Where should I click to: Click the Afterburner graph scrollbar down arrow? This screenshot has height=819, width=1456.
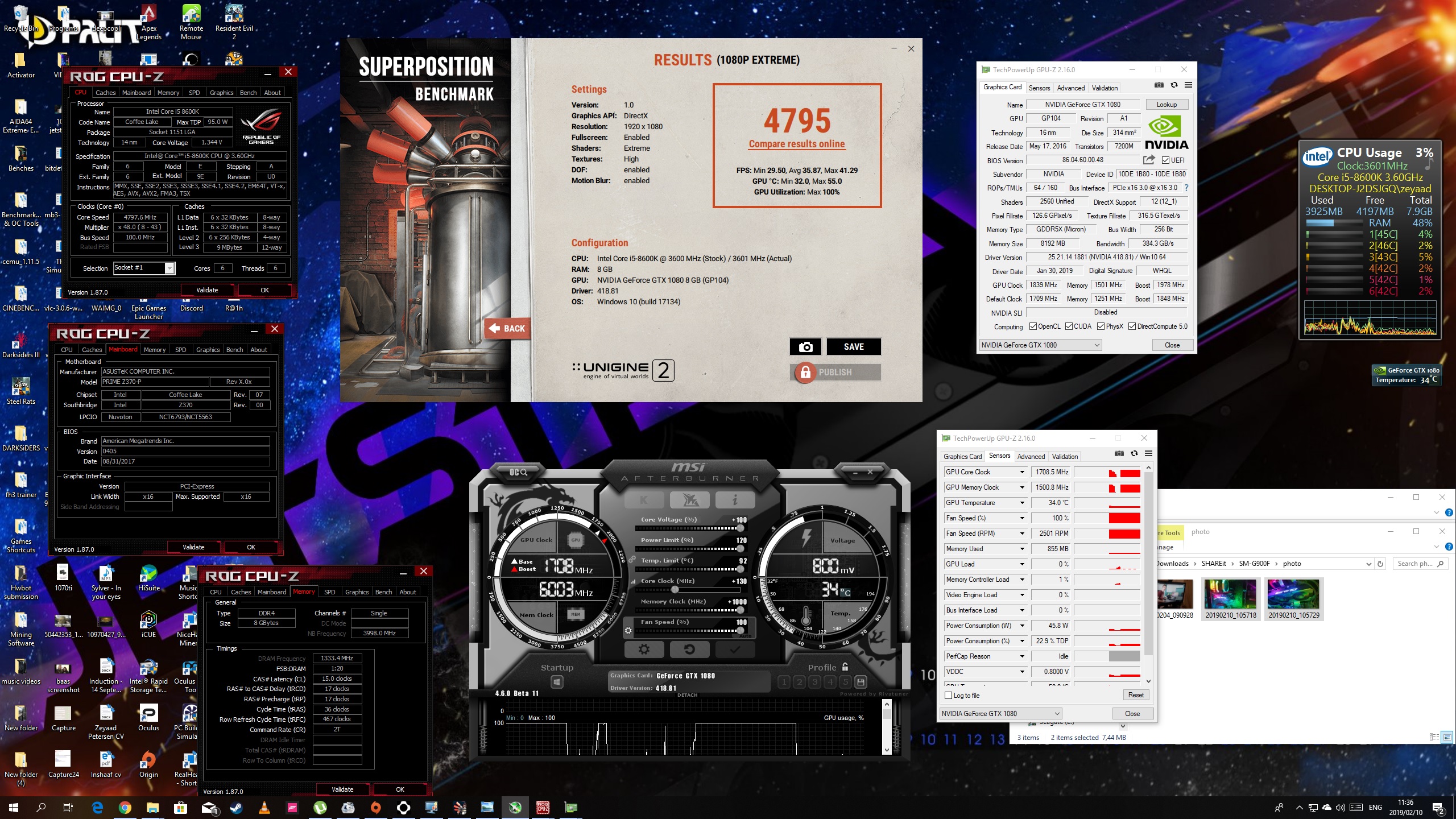point(886,750)
